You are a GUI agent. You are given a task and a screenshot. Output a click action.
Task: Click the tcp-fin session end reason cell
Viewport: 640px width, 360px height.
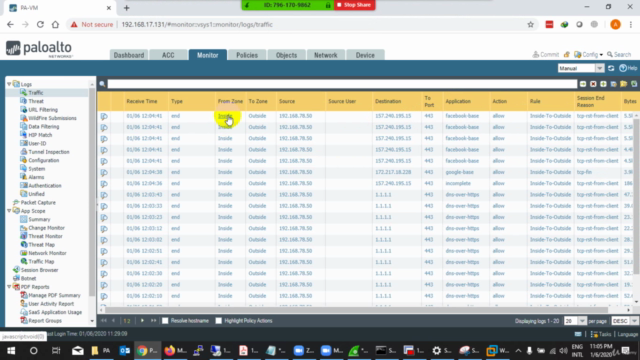[584, 172]
